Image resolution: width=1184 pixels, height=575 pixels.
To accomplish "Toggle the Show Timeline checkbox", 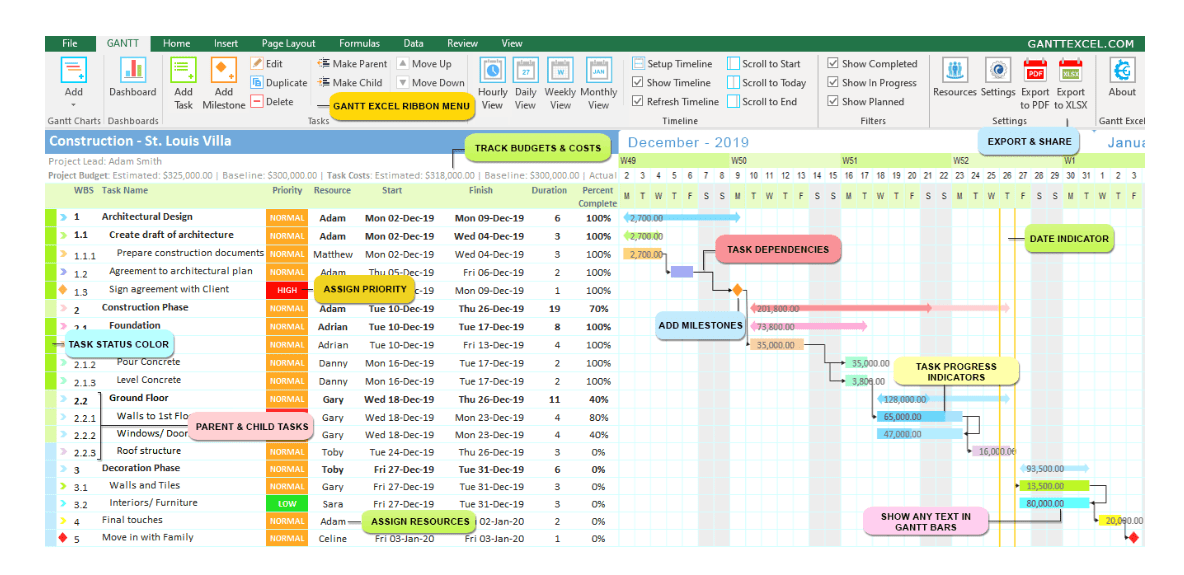I will [x=638, y=83].
